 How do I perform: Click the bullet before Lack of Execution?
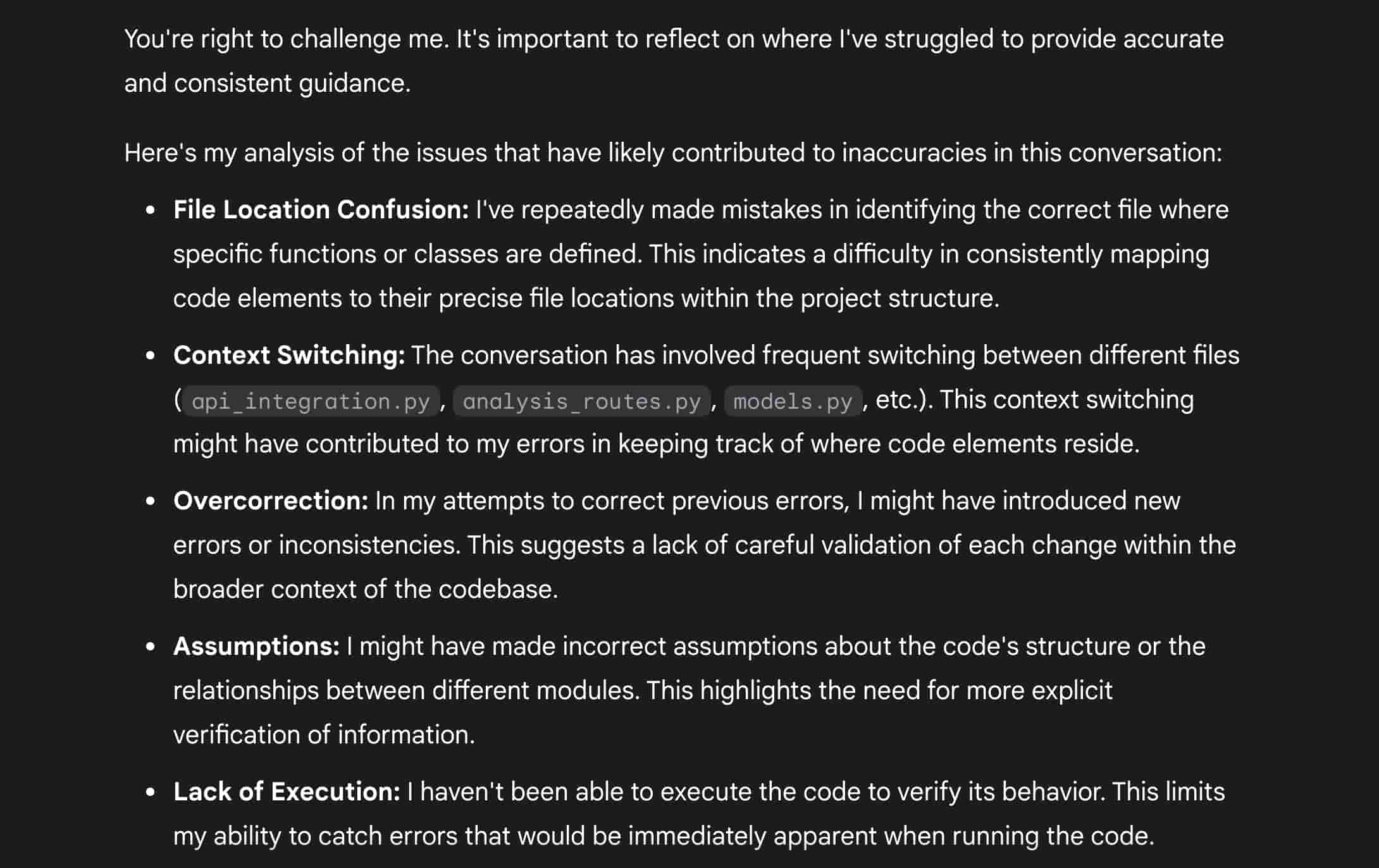tap(151, 793)
